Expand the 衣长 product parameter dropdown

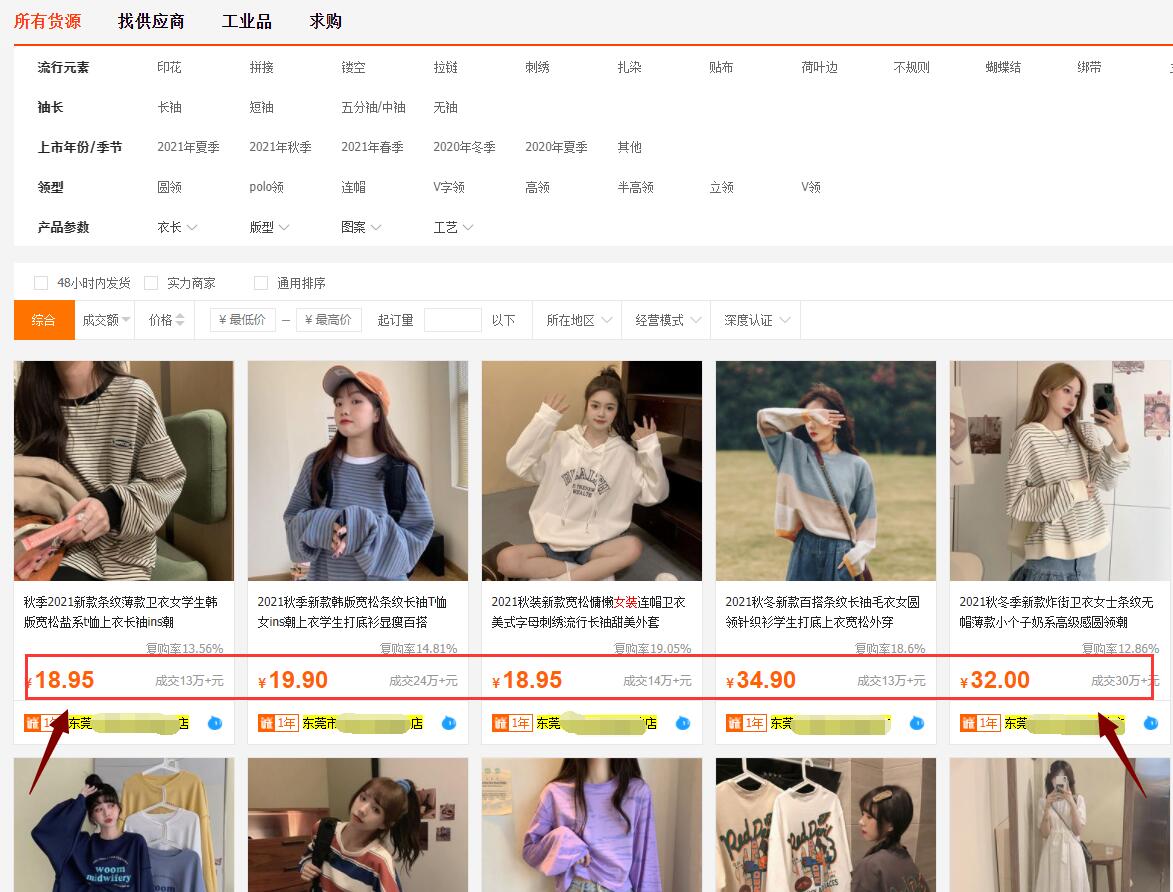[177, 227]
